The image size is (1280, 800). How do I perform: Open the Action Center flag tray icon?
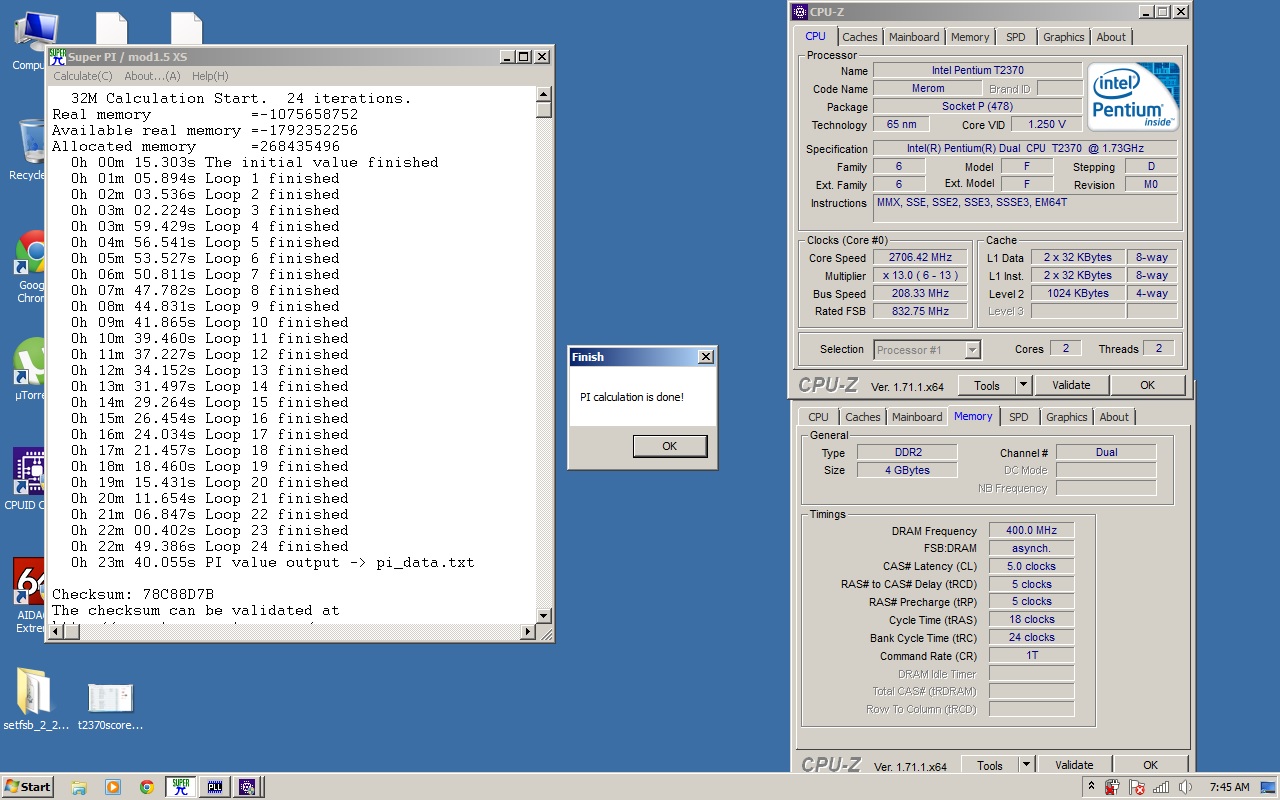pos(1137,787)
